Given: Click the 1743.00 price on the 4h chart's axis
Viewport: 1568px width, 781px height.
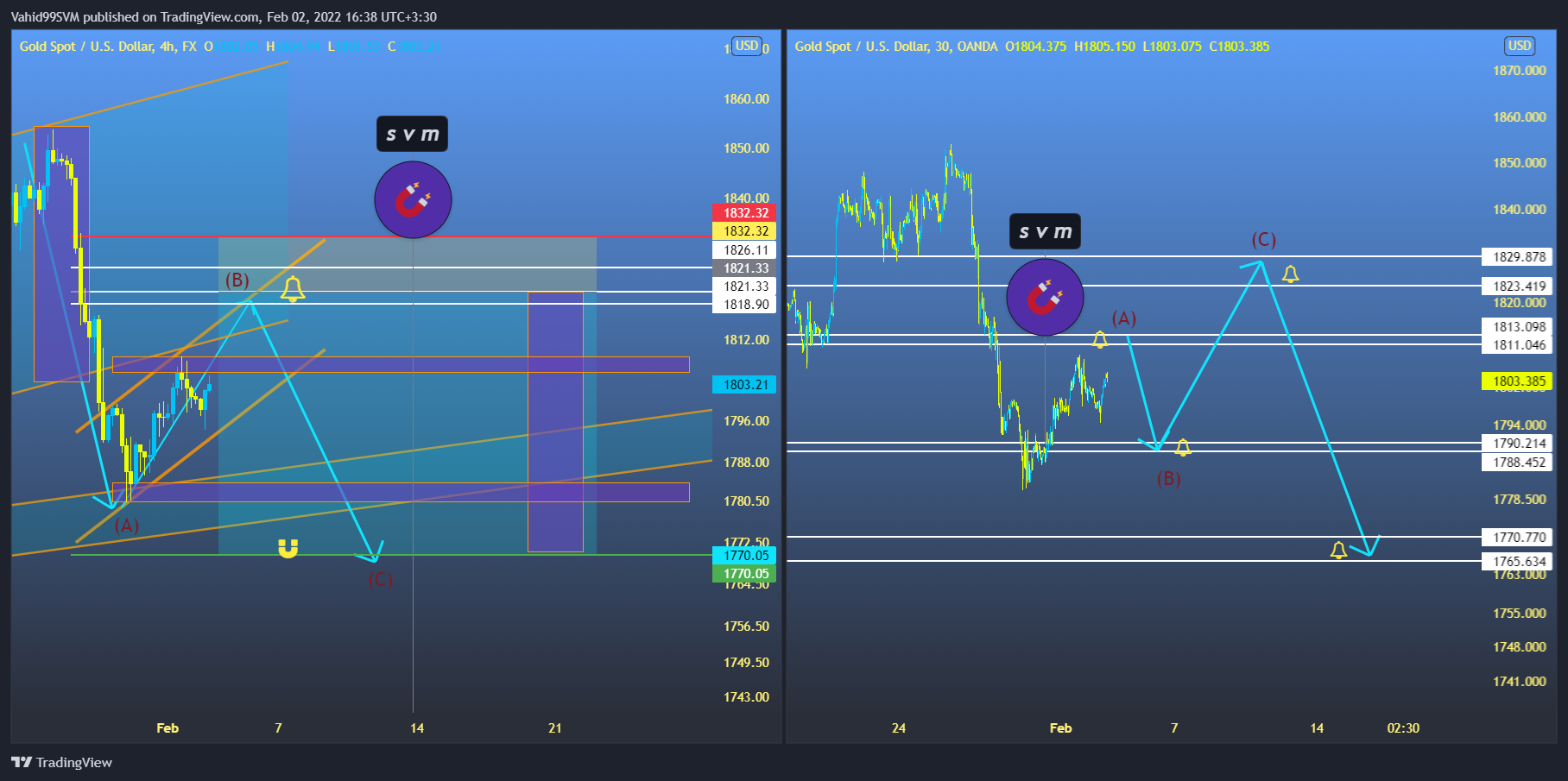Looking at the screenshot, I should pos(746,697).
